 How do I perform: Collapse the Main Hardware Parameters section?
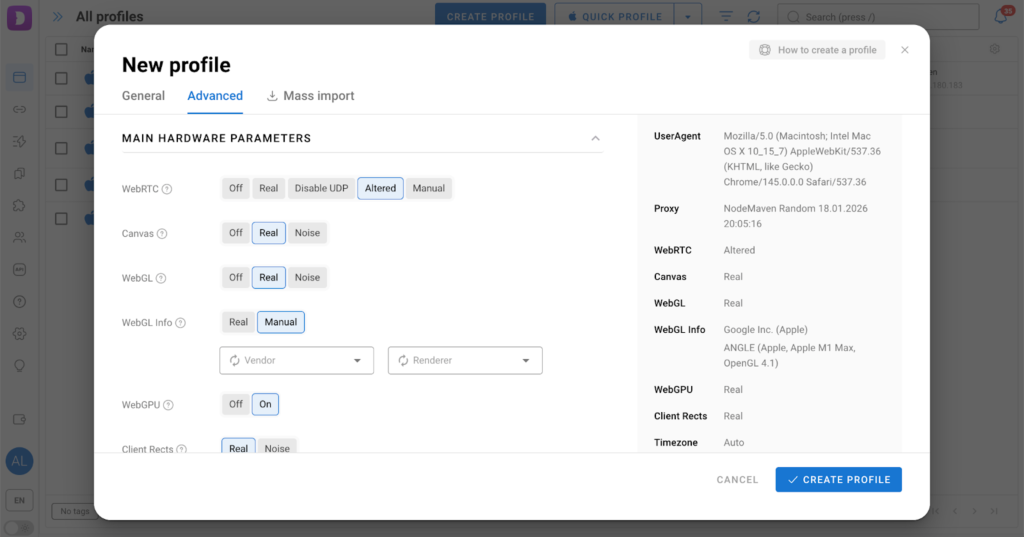tap(595, 138)
